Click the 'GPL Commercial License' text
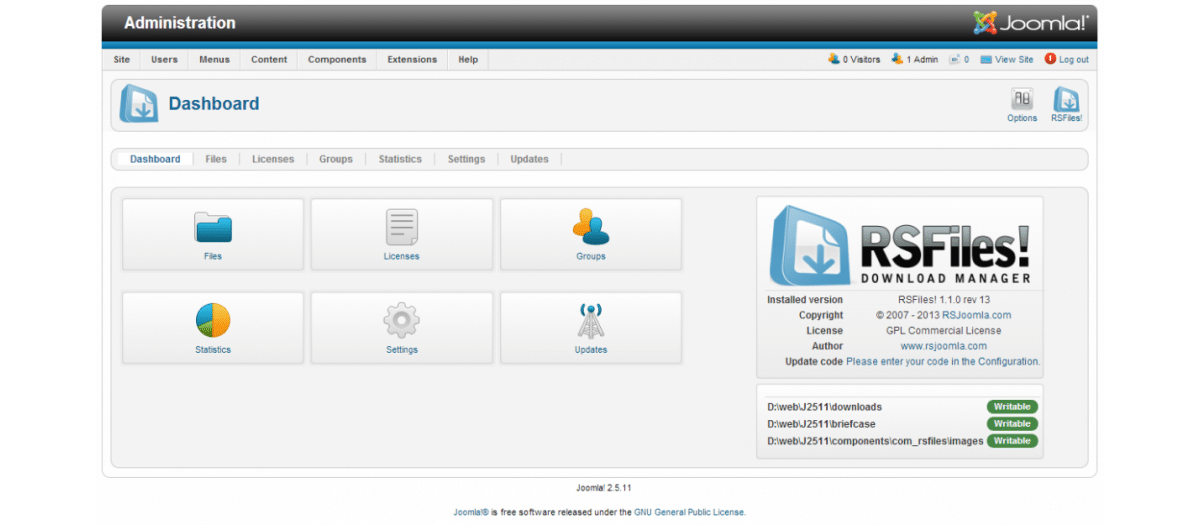The height and width of the screenshot is (525, 1200). pos(944,330)
